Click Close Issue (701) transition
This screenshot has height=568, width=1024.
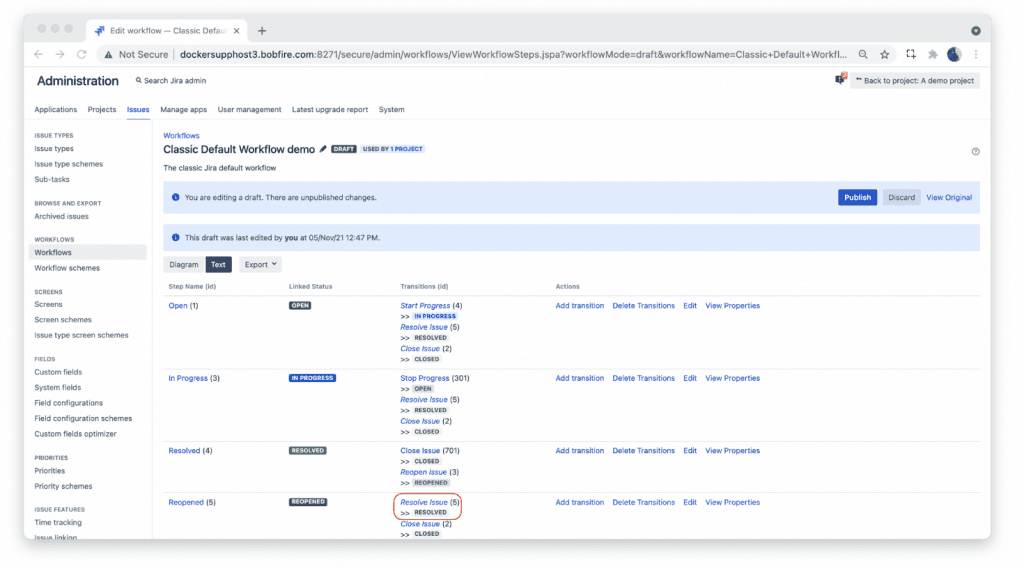(x=420, y=450)
